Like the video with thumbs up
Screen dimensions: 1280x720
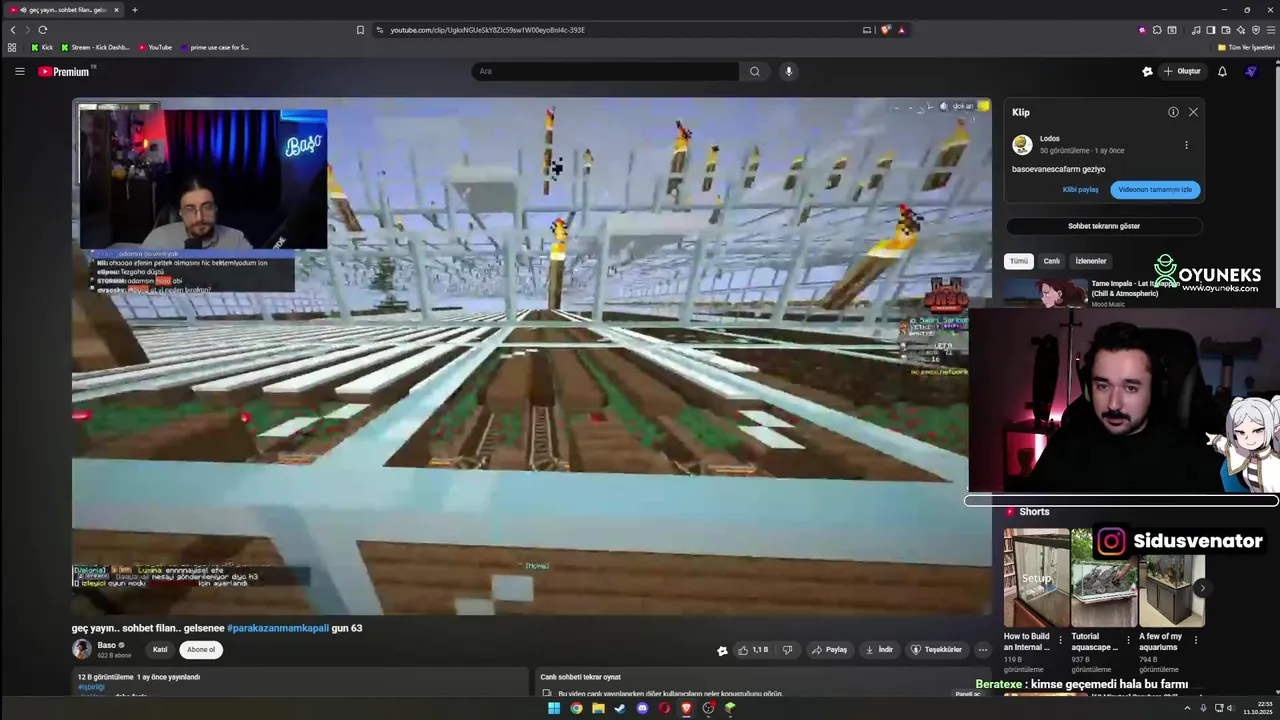coord(752,649)
